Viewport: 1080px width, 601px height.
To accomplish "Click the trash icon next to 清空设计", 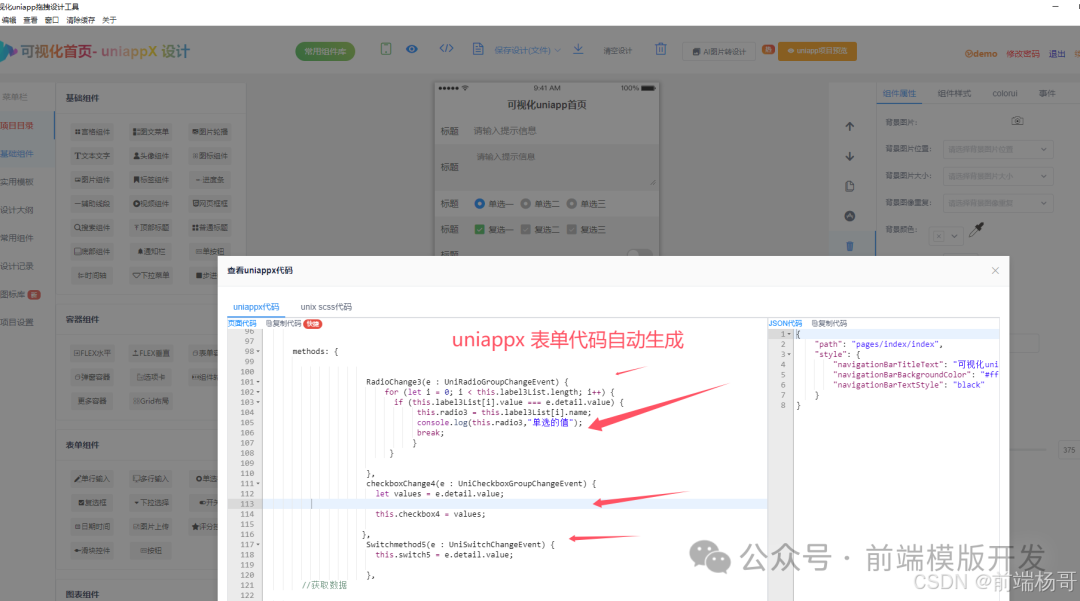I will pos(661,49).
